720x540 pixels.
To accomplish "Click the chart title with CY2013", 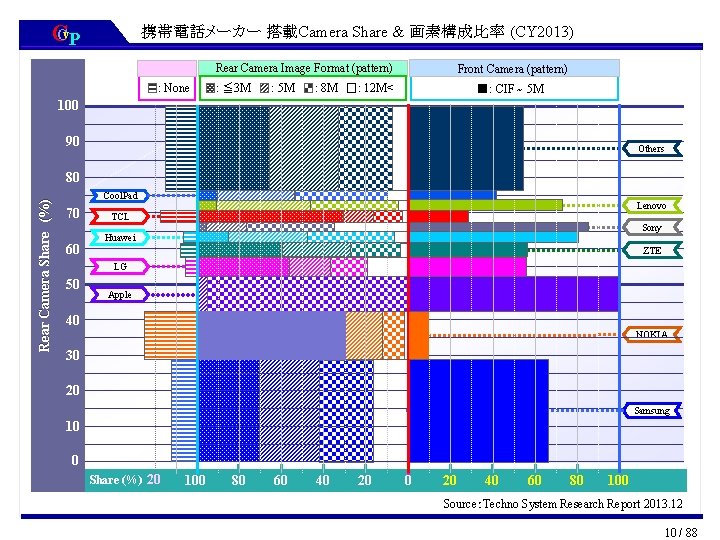I will [x=357, y=32].
